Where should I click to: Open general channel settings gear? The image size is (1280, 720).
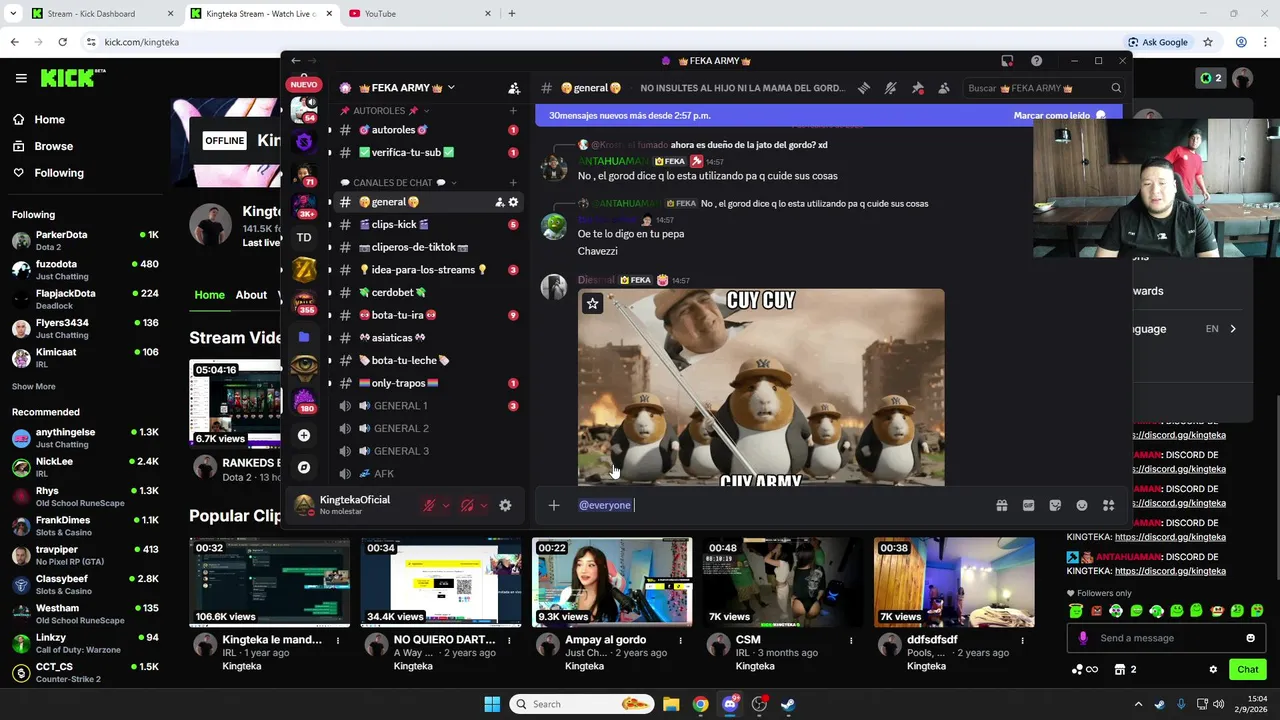pos(513,202)
